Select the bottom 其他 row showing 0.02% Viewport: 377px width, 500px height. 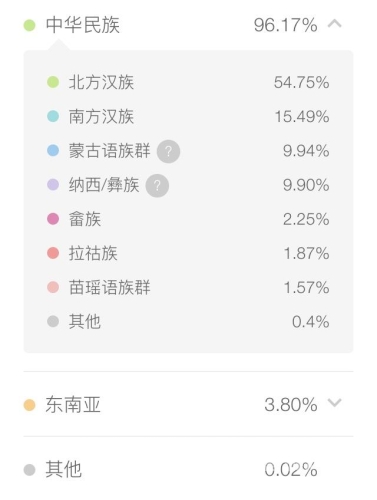(x=188, y=469)
